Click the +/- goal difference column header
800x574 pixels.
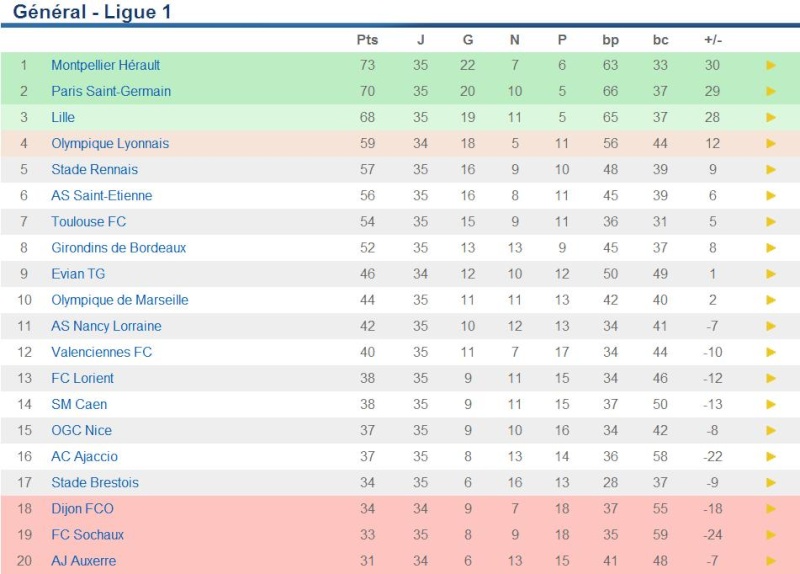(712, 40)
